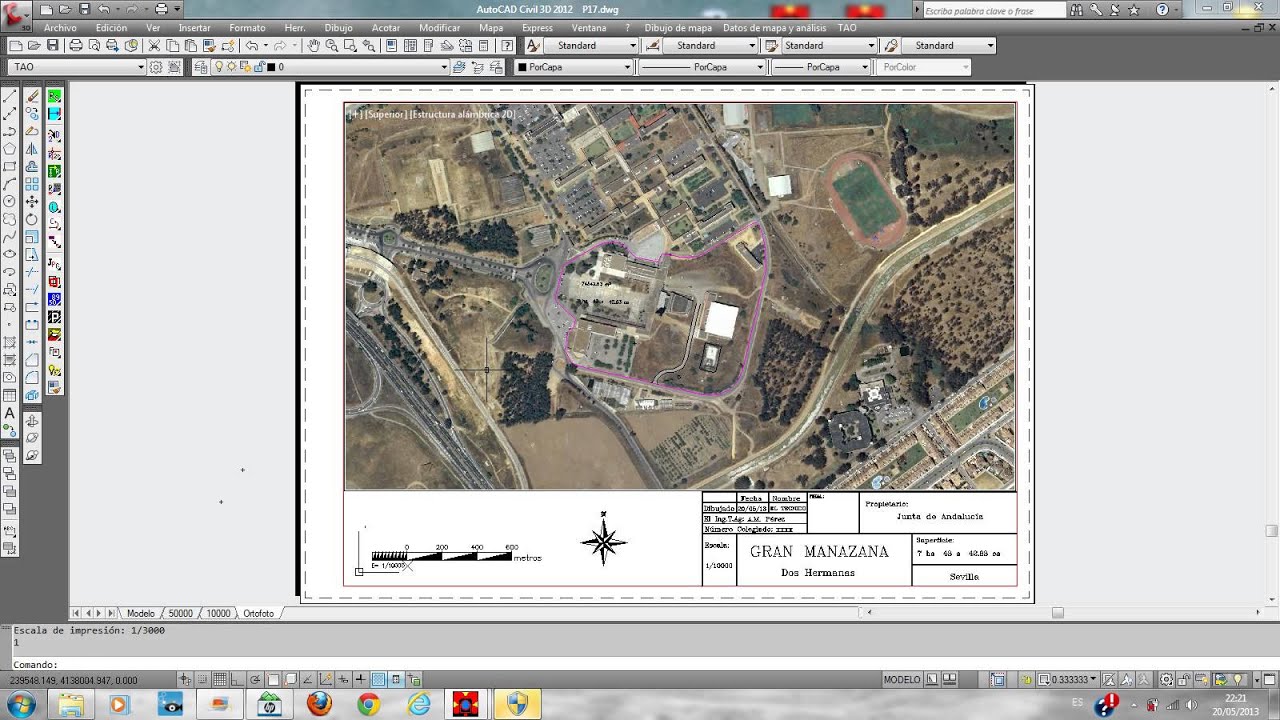Viewport: 1280px width, 720px height.
Task: Click the viewport label Superior
Action: (385, 114)
